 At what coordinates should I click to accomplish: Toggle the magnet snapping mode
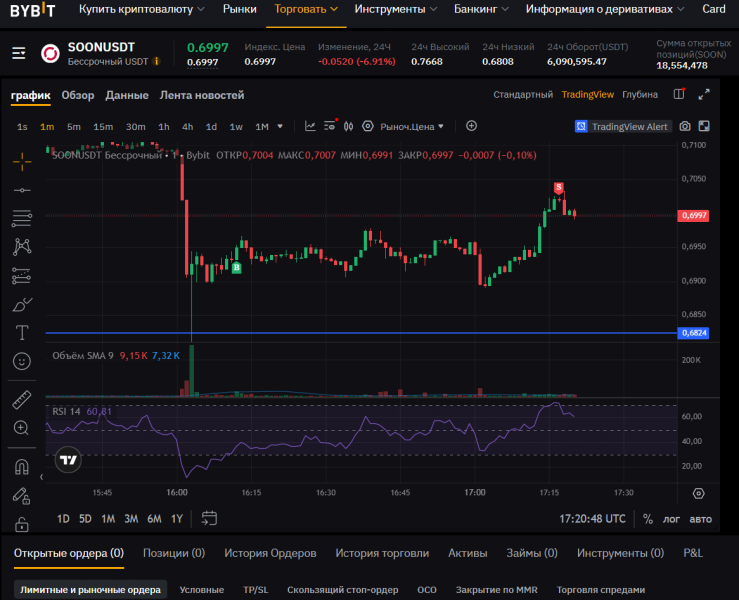[22, 467]
